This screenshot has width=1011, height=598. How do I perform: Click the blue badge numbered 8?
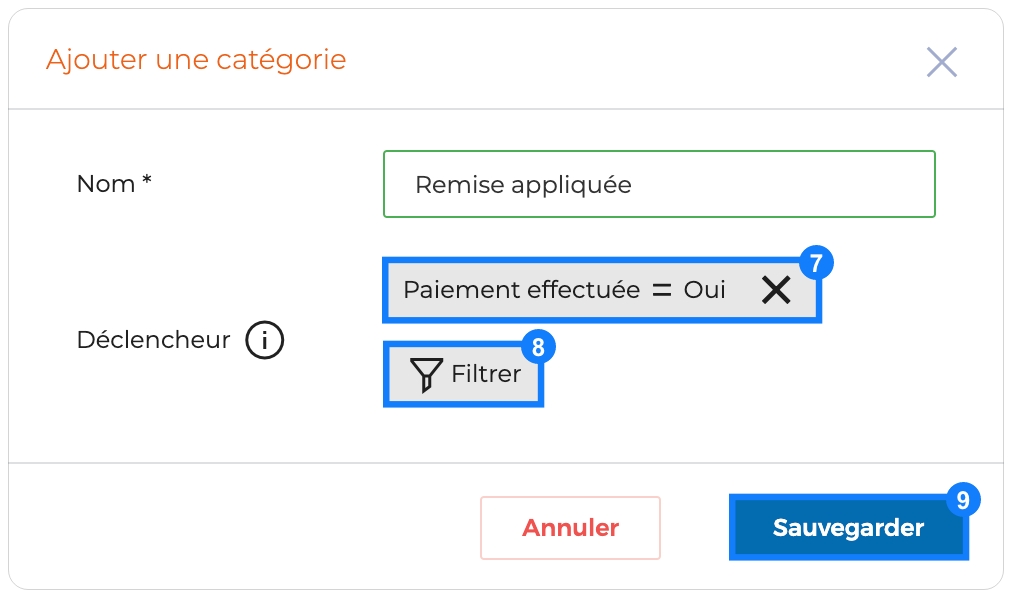538,347
